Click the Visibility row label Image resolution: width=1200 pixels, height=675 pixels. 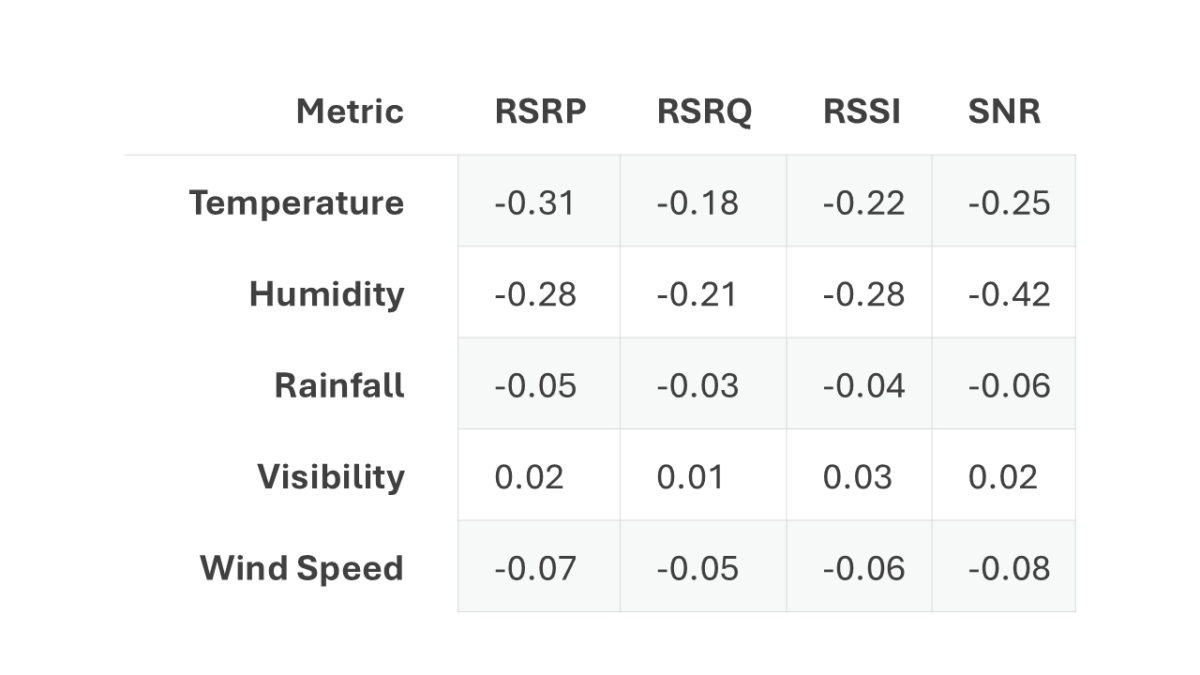331,476
